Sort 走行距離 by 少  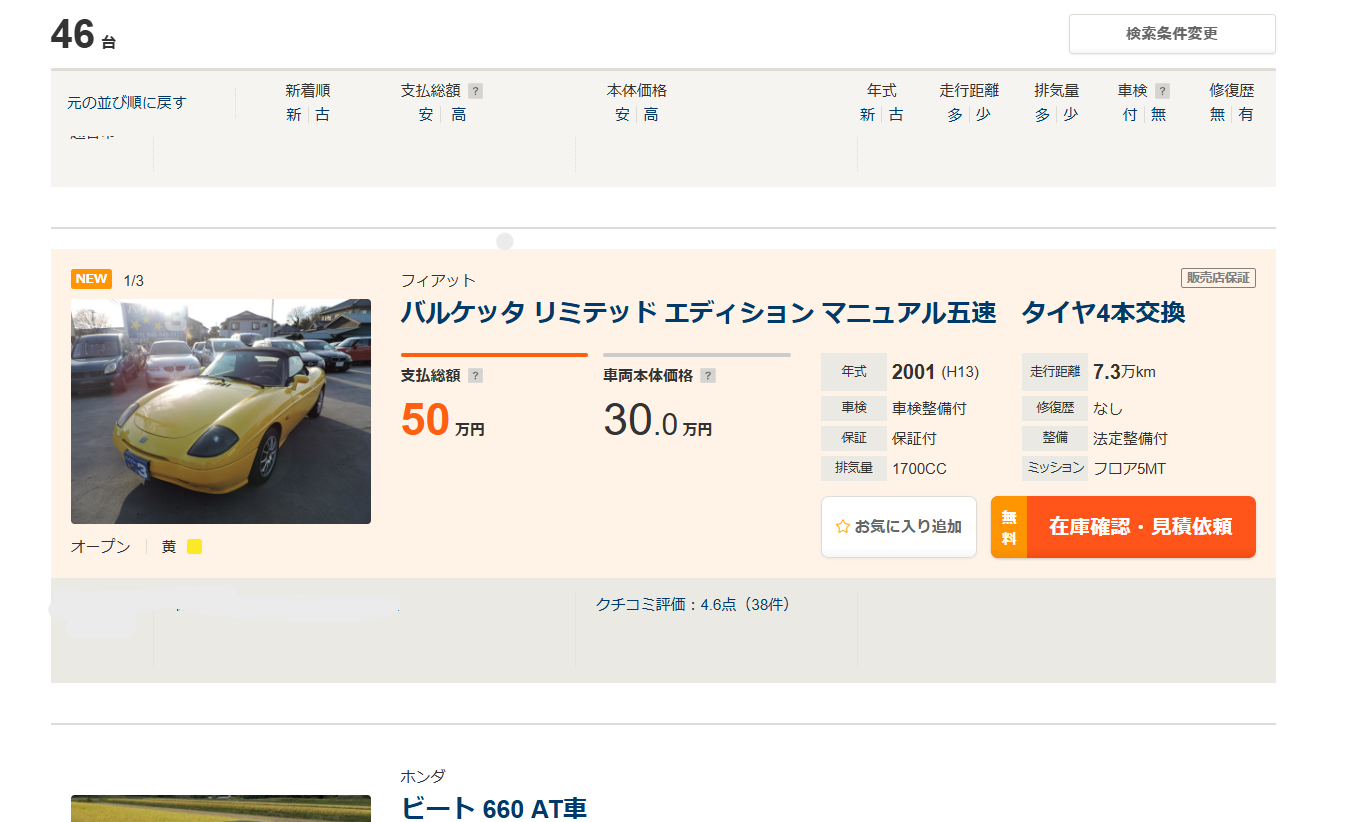coord(984,114)
